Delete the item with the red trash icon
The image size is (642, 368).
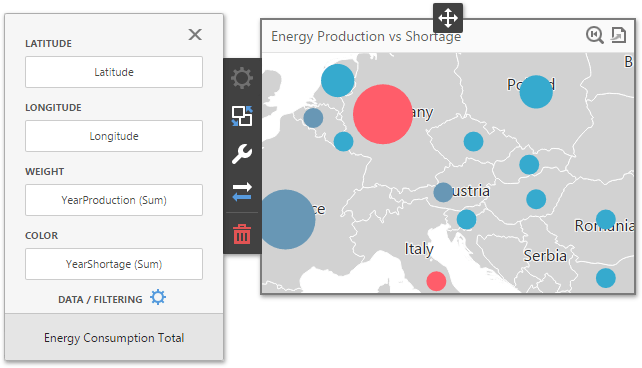tap(242, 234)
